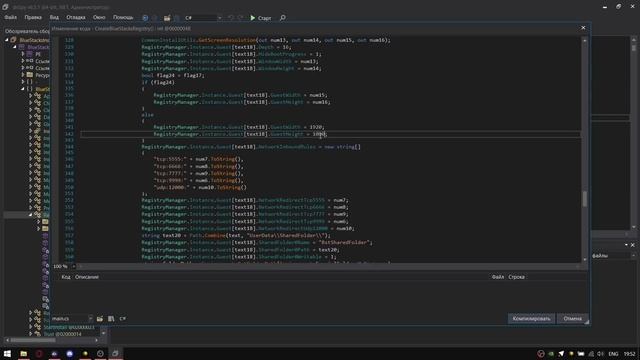Click the code editor vertical scrollbar thumb
The height and width of the screenshot is (360, 640).
584,199
